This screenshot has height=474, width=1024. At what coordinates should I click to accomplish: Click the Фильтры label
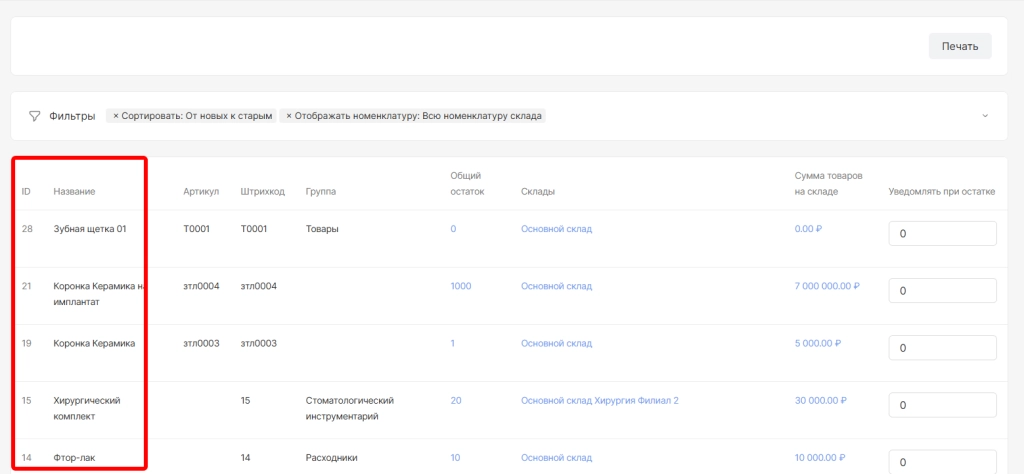click(72, 116)
